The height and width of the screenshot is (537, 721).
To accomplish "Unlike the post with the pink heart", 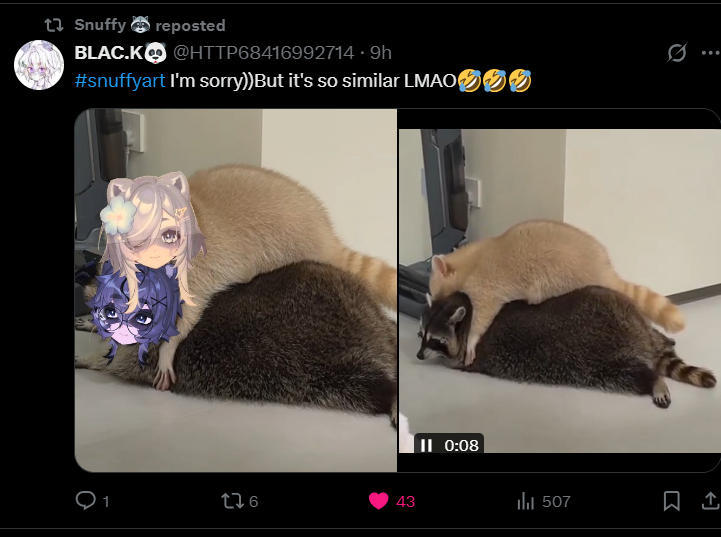I will pyautogui.click(x=378, y=501).
